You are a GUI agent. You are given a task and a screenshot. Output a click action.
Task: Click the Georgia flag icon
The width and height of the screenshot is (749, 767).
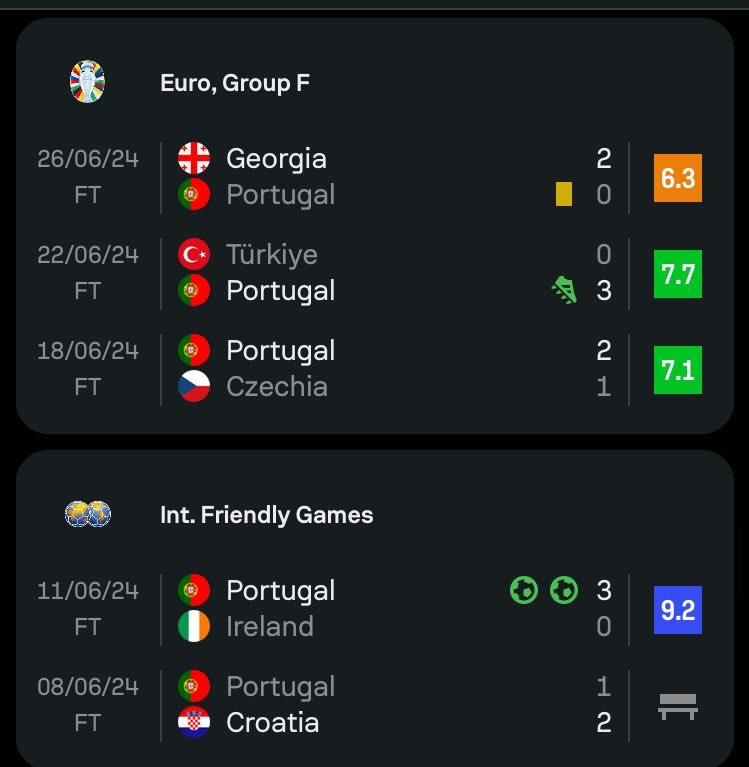pos(194,158)
